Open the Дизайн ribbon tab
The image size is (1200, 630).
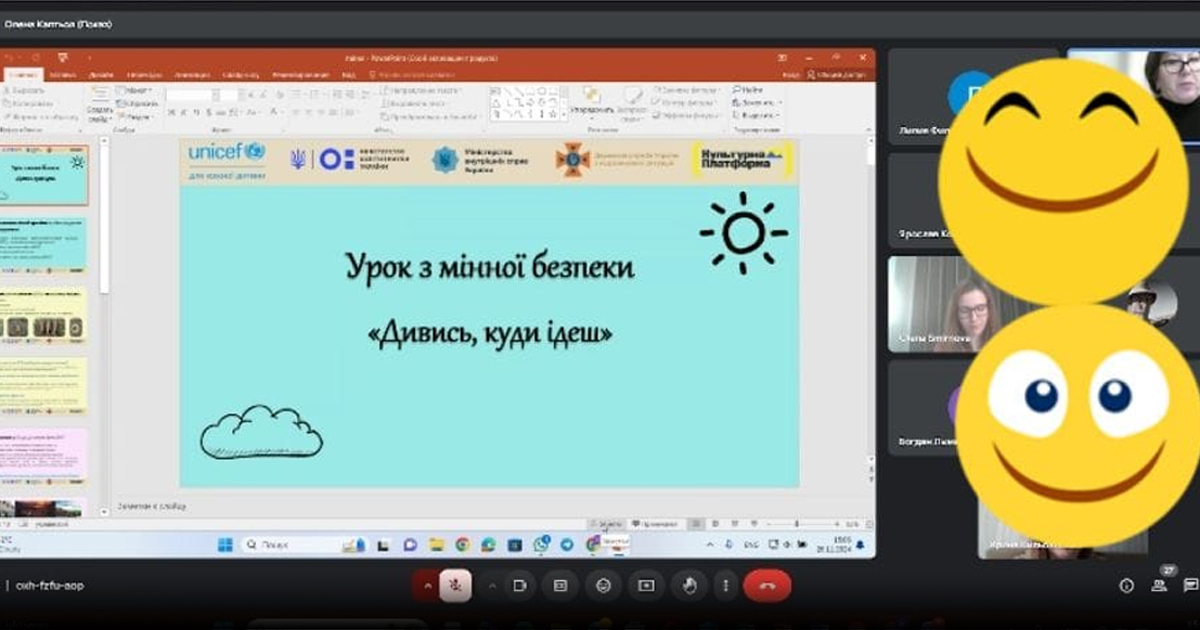[101, 75]
